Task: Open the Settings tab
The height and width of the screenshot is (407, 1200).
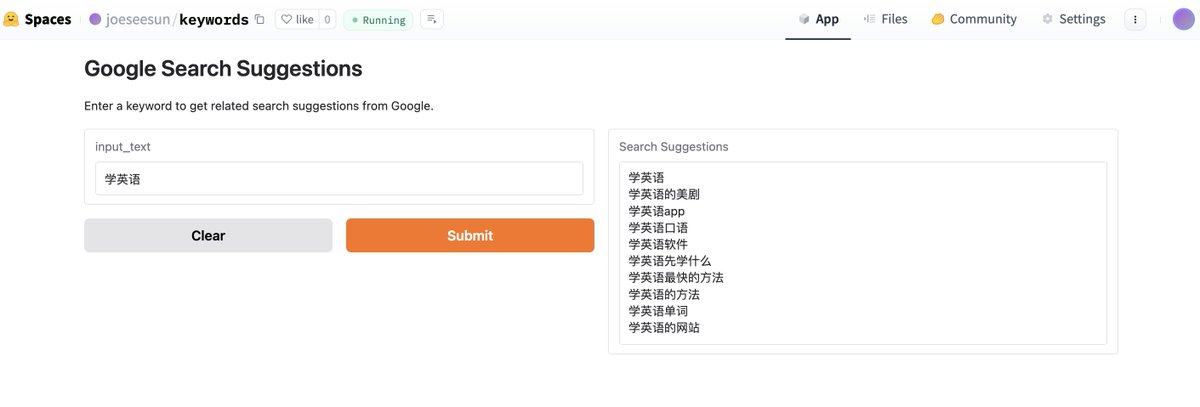Action: coord(1073,19)
